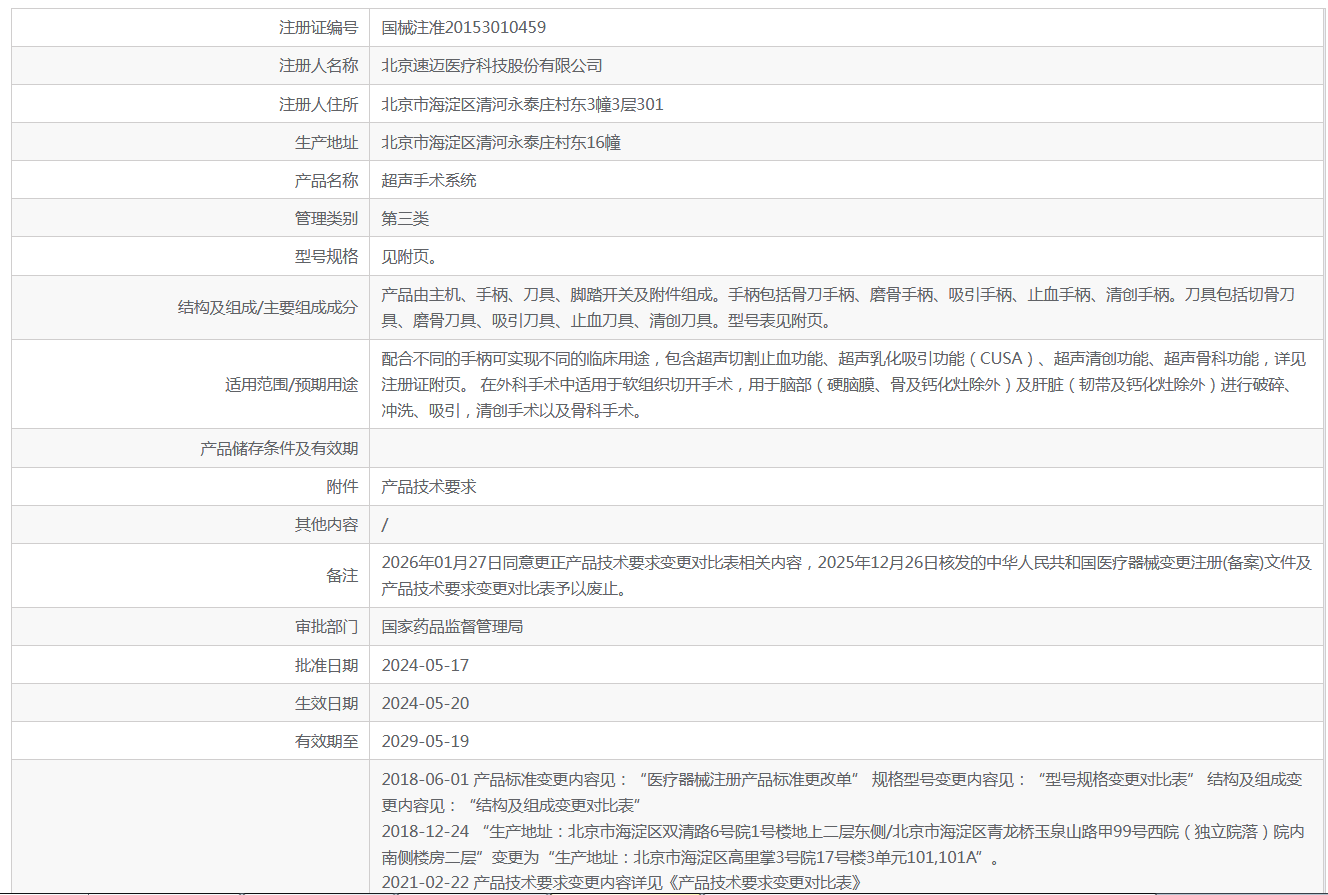Click the 产品储存条件及有效期 label
The width and height of the screenshot is (1328, 895).
click(279, 448)
